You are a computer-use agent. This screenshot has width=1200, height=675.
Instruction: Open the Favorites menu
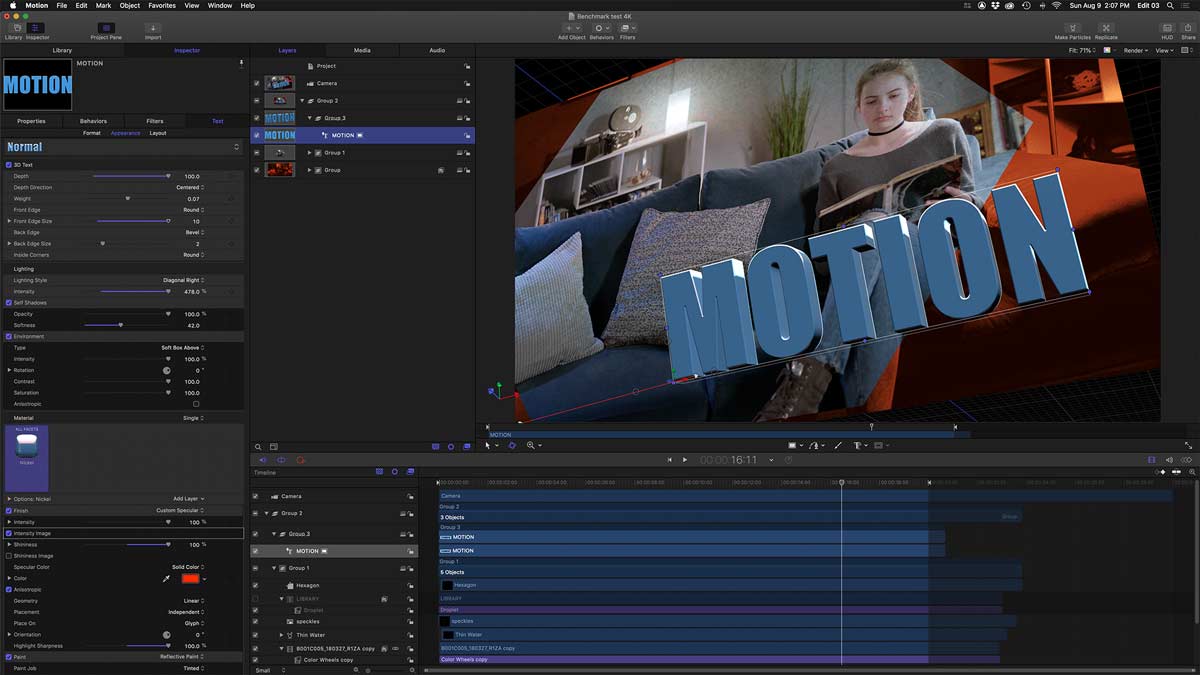click(x=162, y=5)
